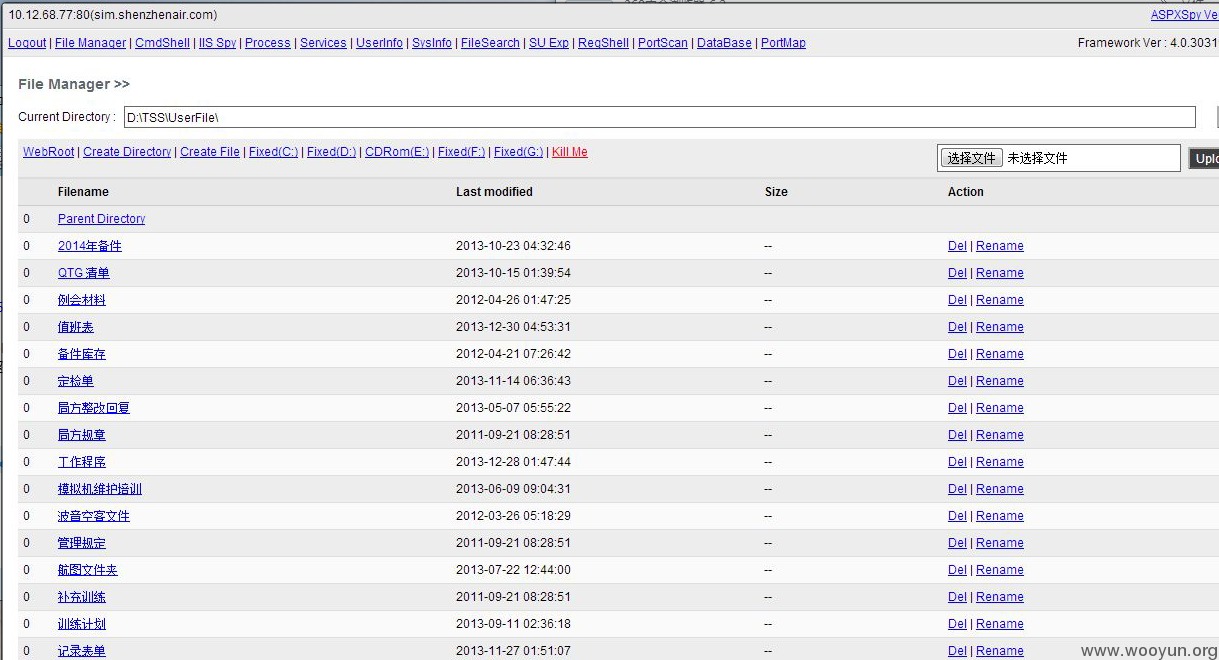Screen dimensions: 1219x660
Task: Open the 训练计划 folder
Action: coord(81,624)
